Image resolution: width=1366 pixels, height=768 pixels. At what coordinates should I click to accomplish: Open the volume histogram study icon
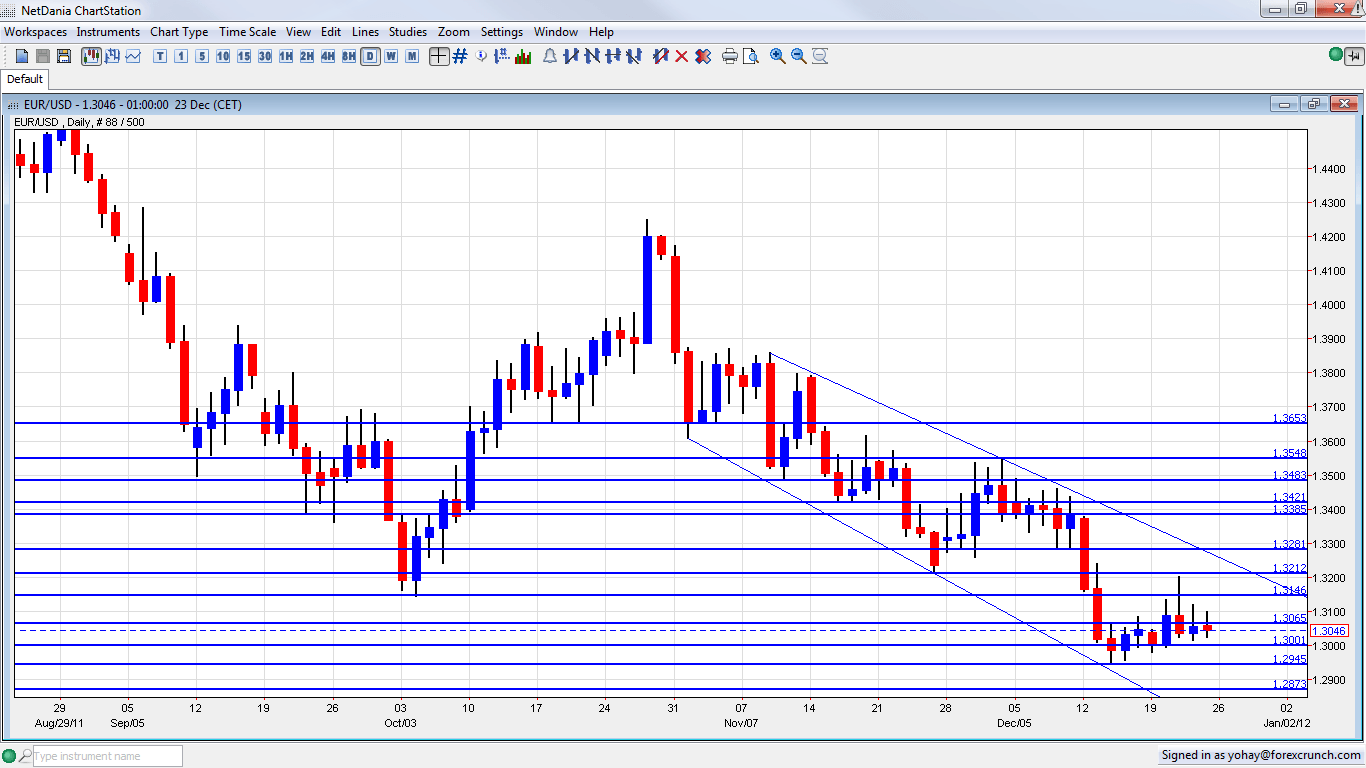tap(523, 57)
